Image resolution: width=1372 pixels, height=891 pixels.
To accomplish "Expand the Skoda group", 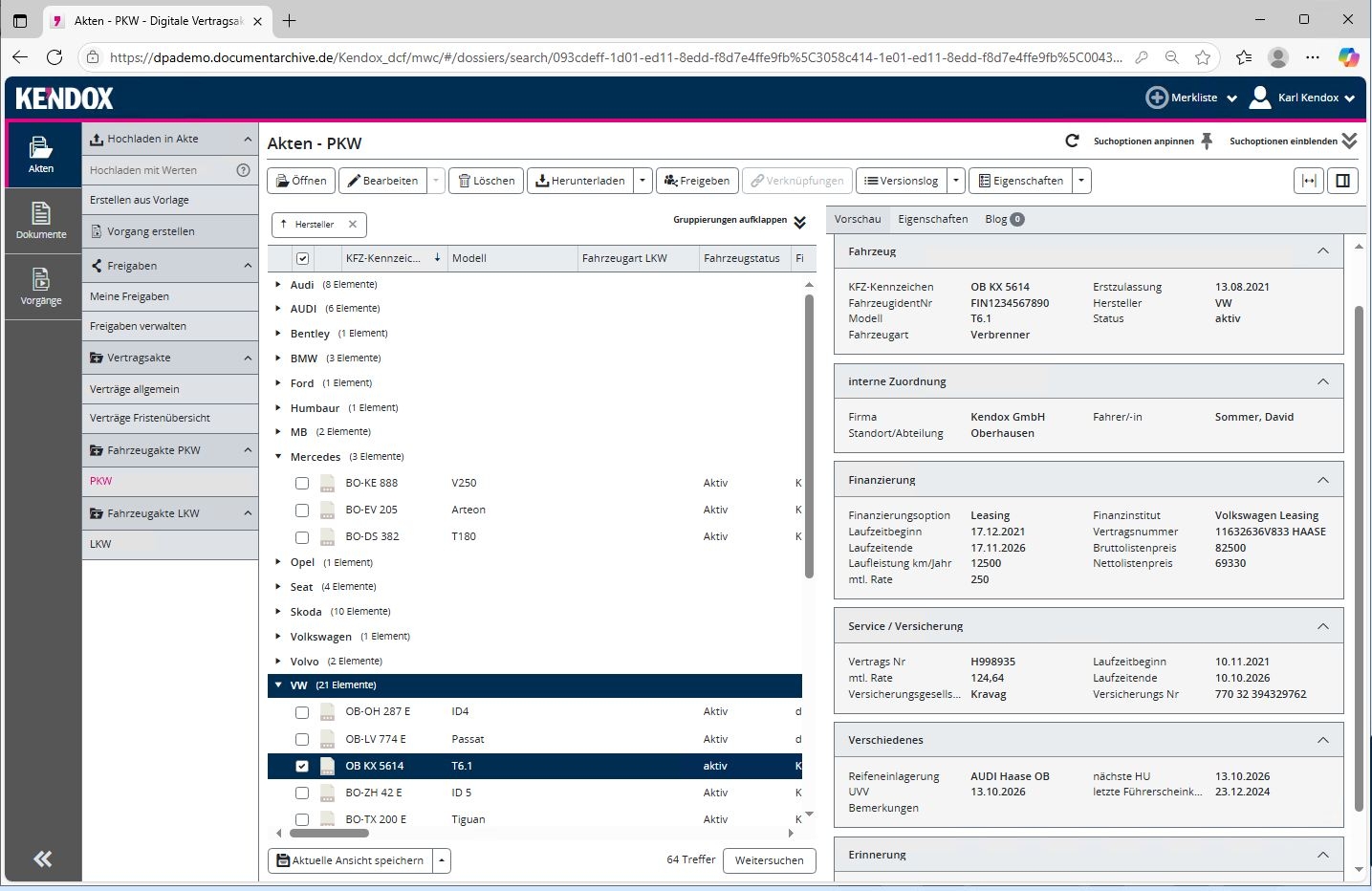I will coord(278,612).
